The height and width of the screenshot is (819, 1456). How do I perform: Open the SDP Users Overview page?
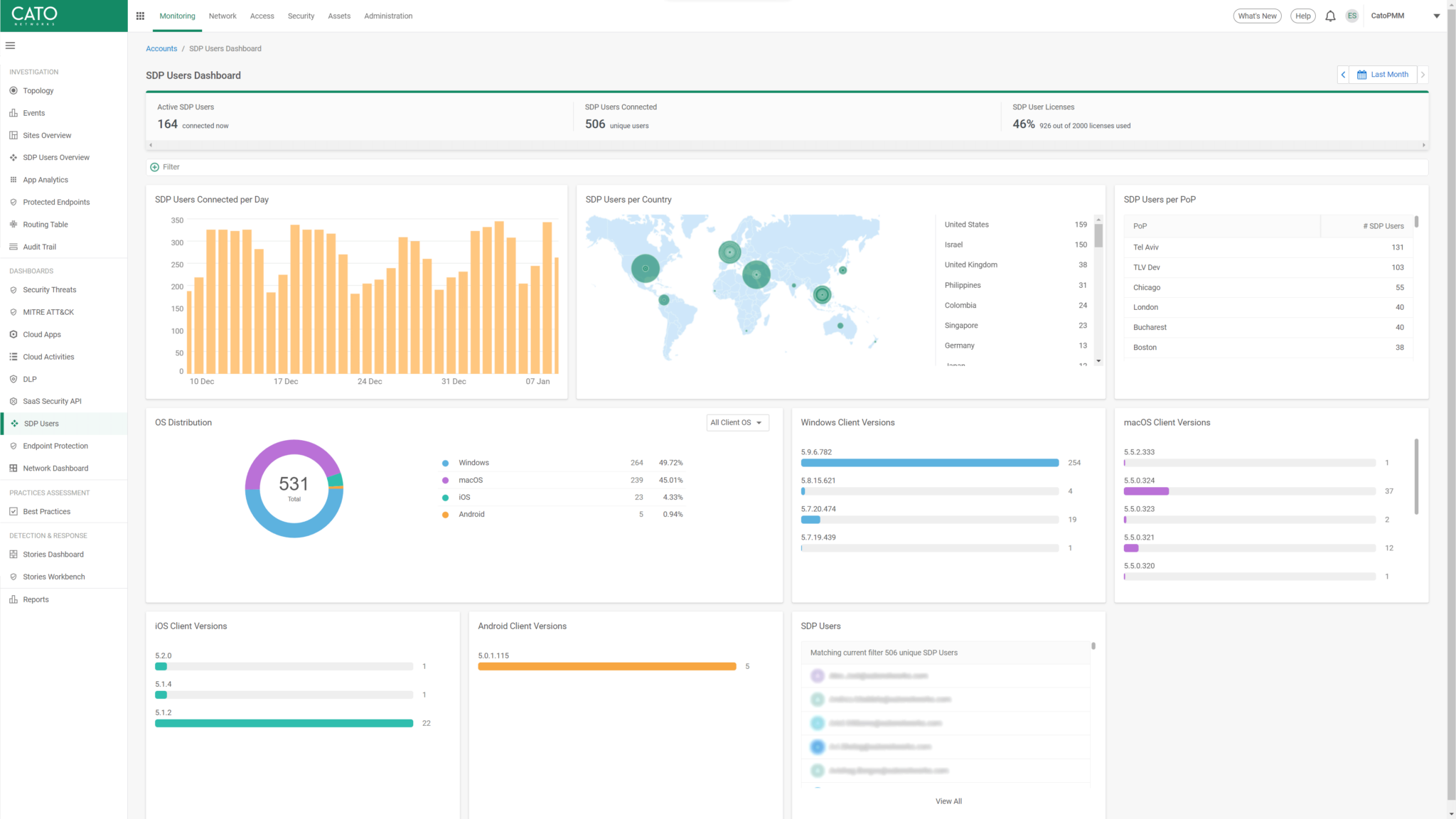click(x=55, y=157)
